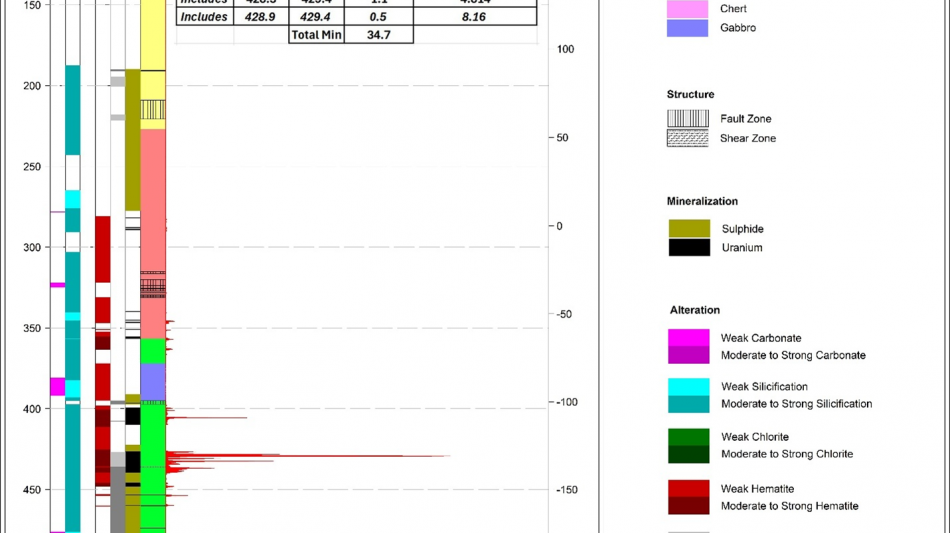Select the Shear Zone pattern icon
Screen dimensions: 950x533
pos(687,138)
